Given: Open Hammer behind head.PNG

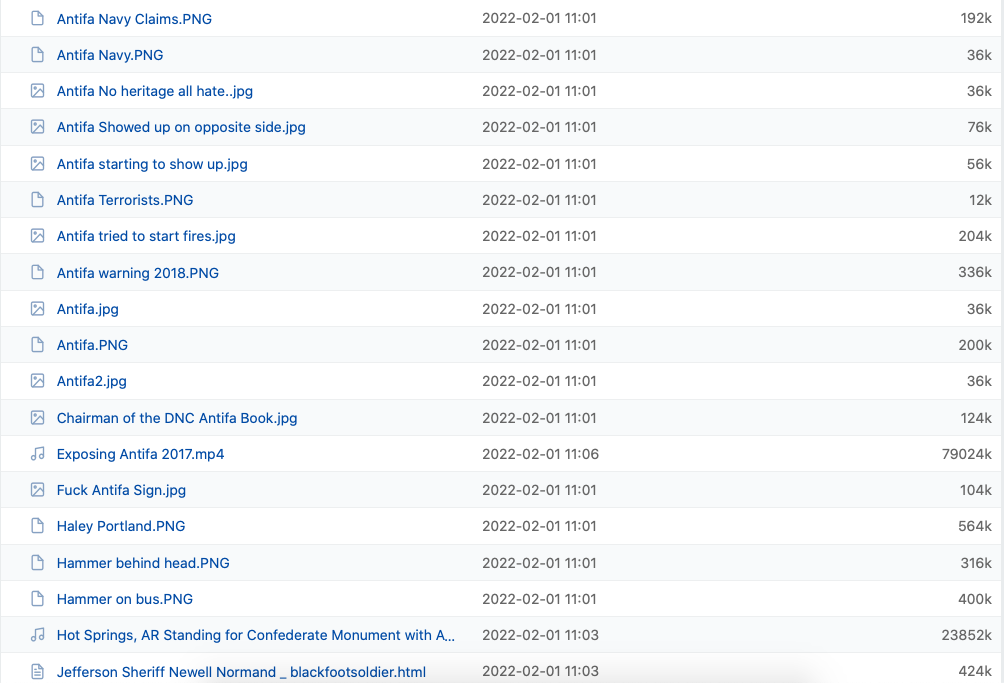Looking at the screenshot, I should click(143, 563).
